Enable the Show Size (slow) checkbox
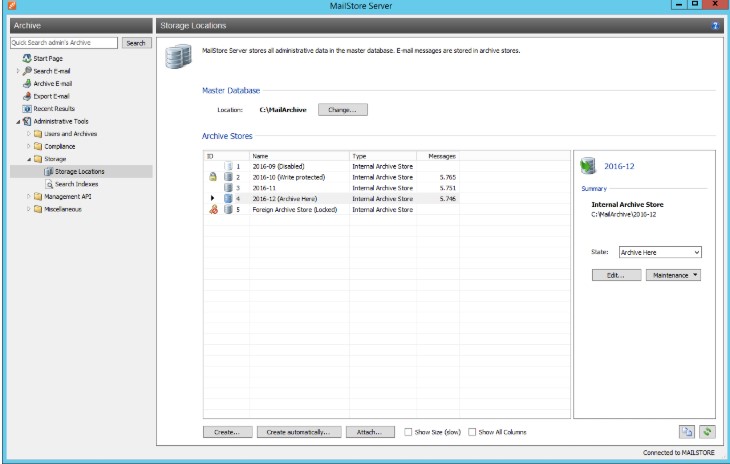730x464 pixels. click(x=408, y=432)
